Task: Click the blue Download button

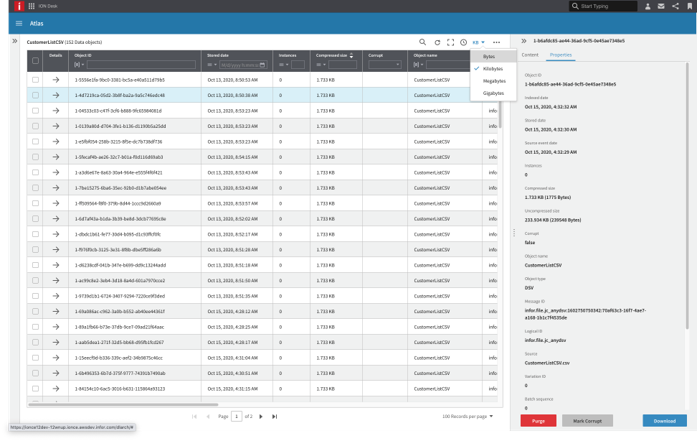Action: (x=664, y=421)
